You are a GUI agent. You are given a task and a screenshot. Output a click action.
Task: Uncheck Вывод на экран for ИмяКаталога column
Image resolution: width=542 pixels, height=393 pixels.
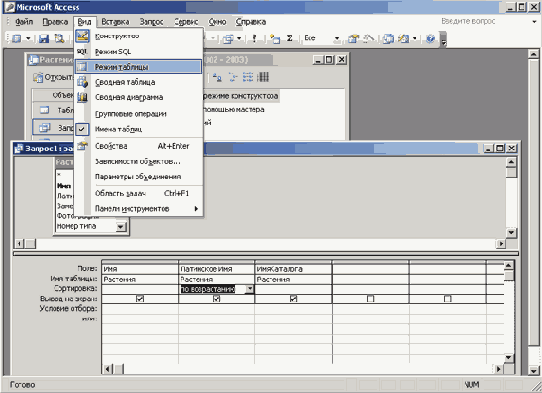[x=293, y=299]
